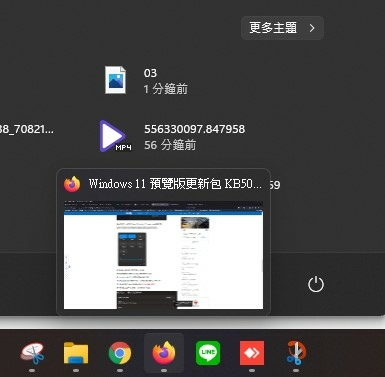Click the 56 分鐘前 timestamp text

pos(170,145)
